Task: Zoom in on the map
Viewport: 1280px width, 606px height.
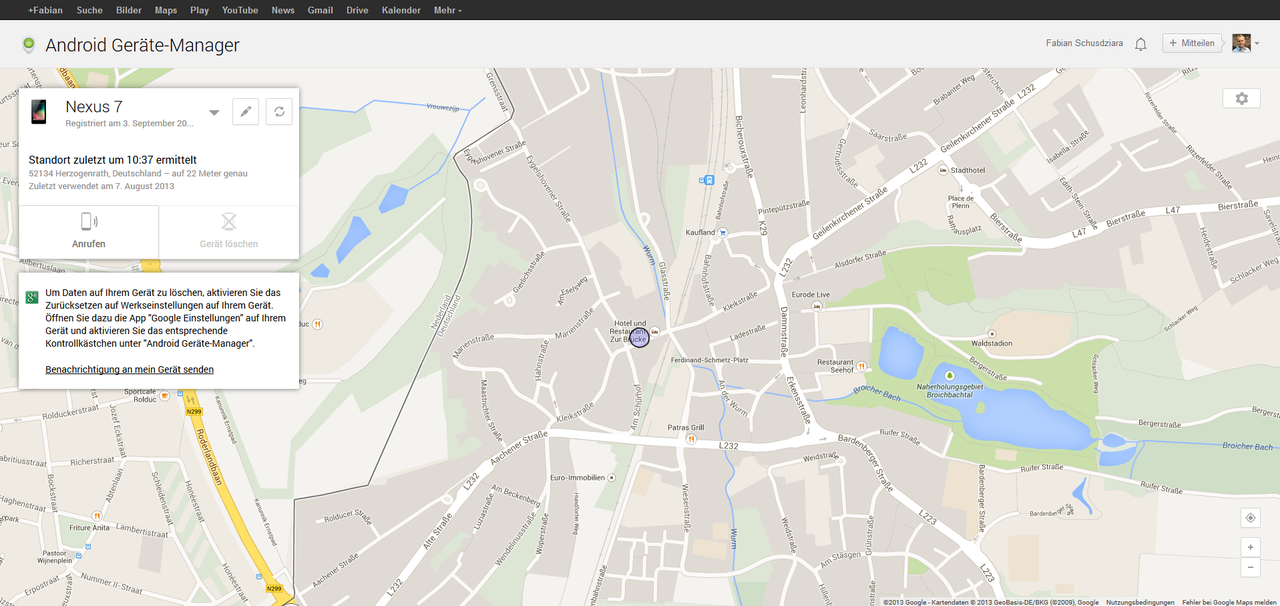Action: coord(1249,548)
